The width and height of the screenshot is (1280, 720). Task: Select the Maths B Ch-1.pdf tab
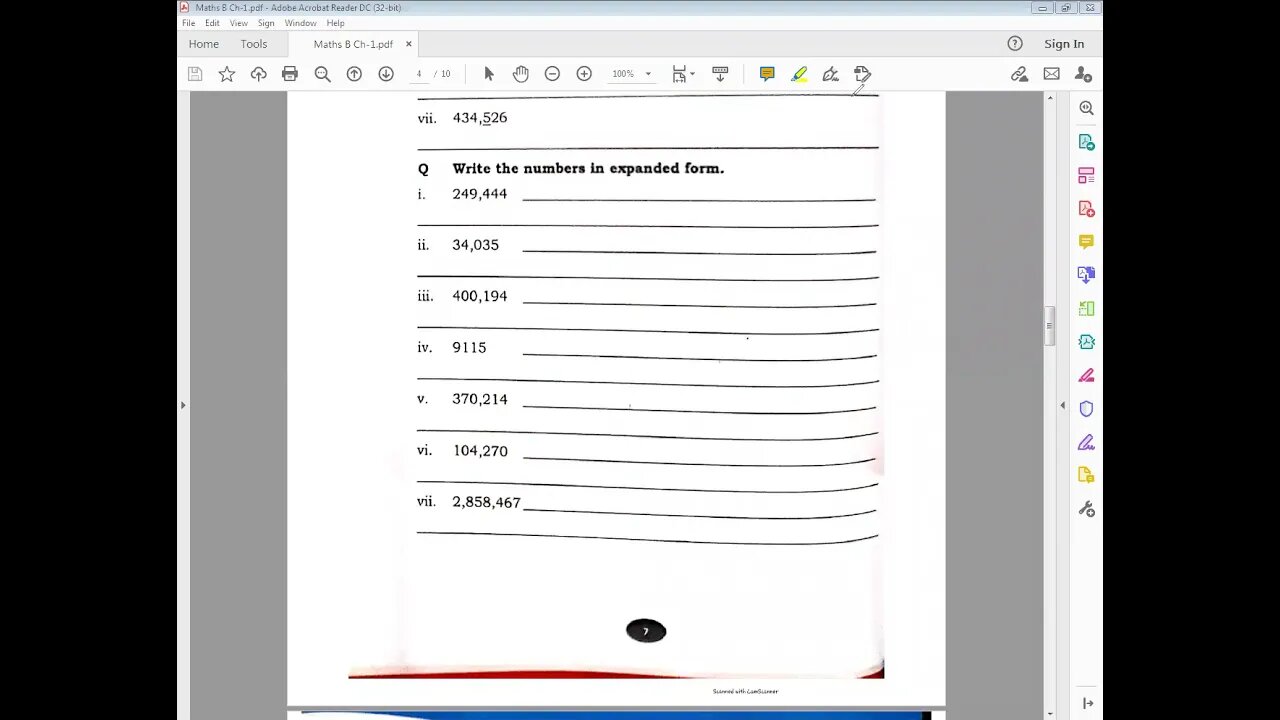pos(353,44)
